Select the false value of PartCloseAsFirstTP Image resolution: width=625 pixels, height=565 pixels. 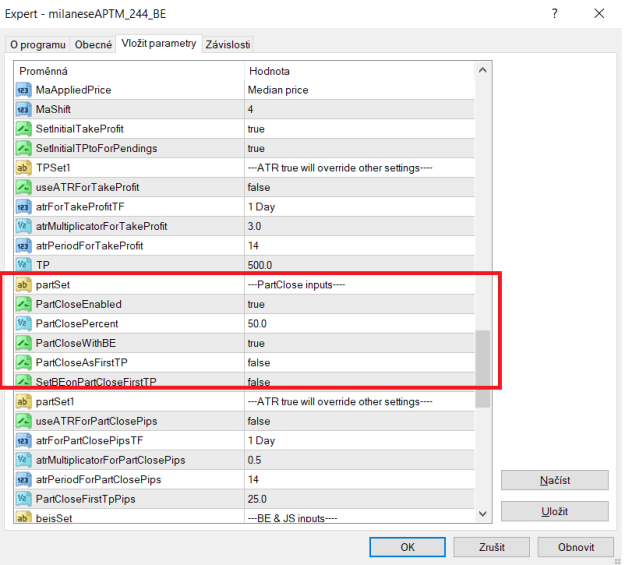pyautogui.click(x=259, y=363)
